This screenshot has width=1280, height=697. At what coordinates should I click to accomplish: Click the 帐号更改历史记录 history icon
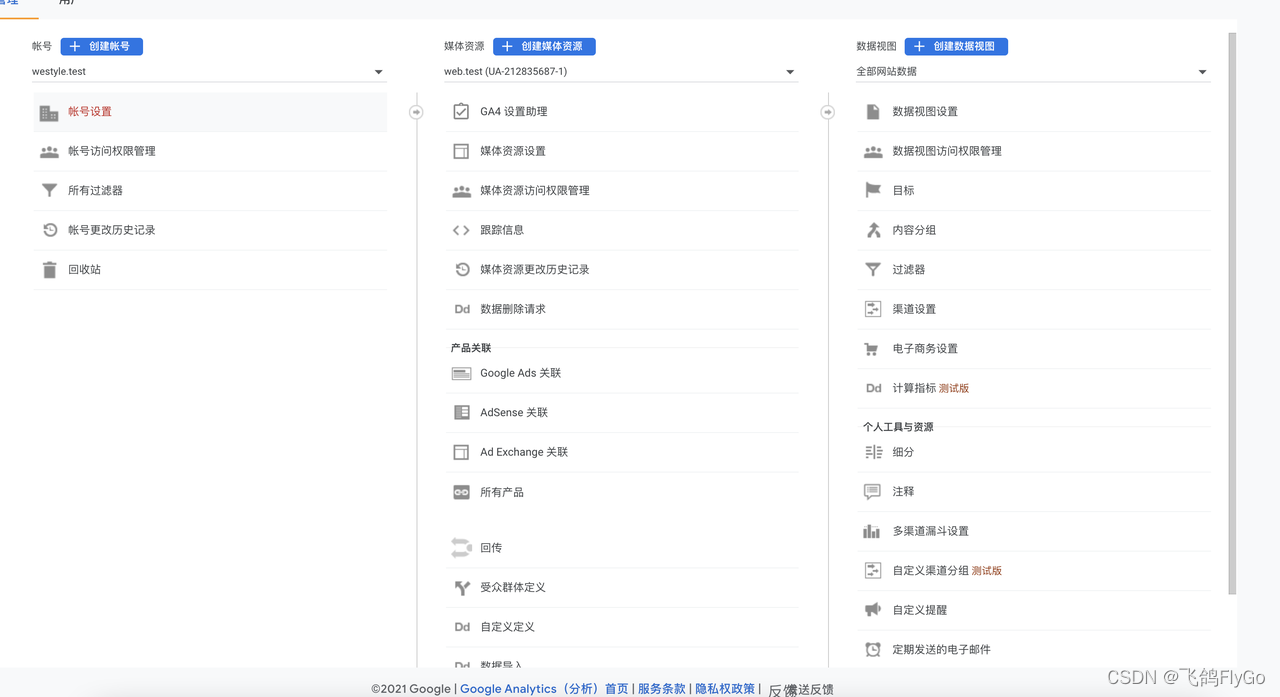(x=49, y=230)
